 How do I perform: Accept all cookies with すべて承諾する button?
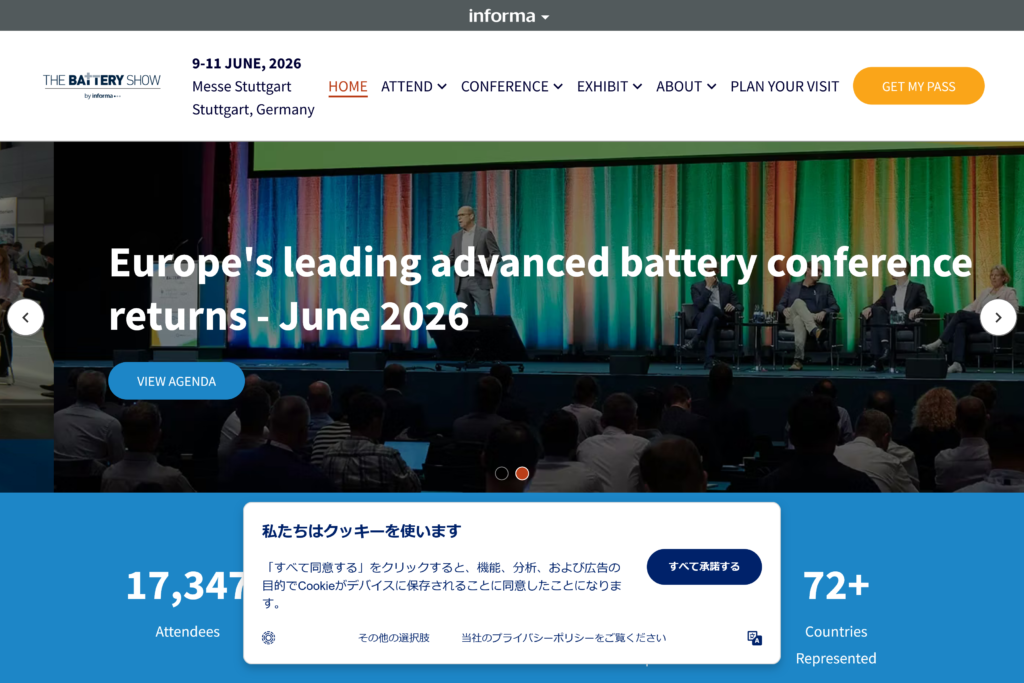tap(704, 566)
